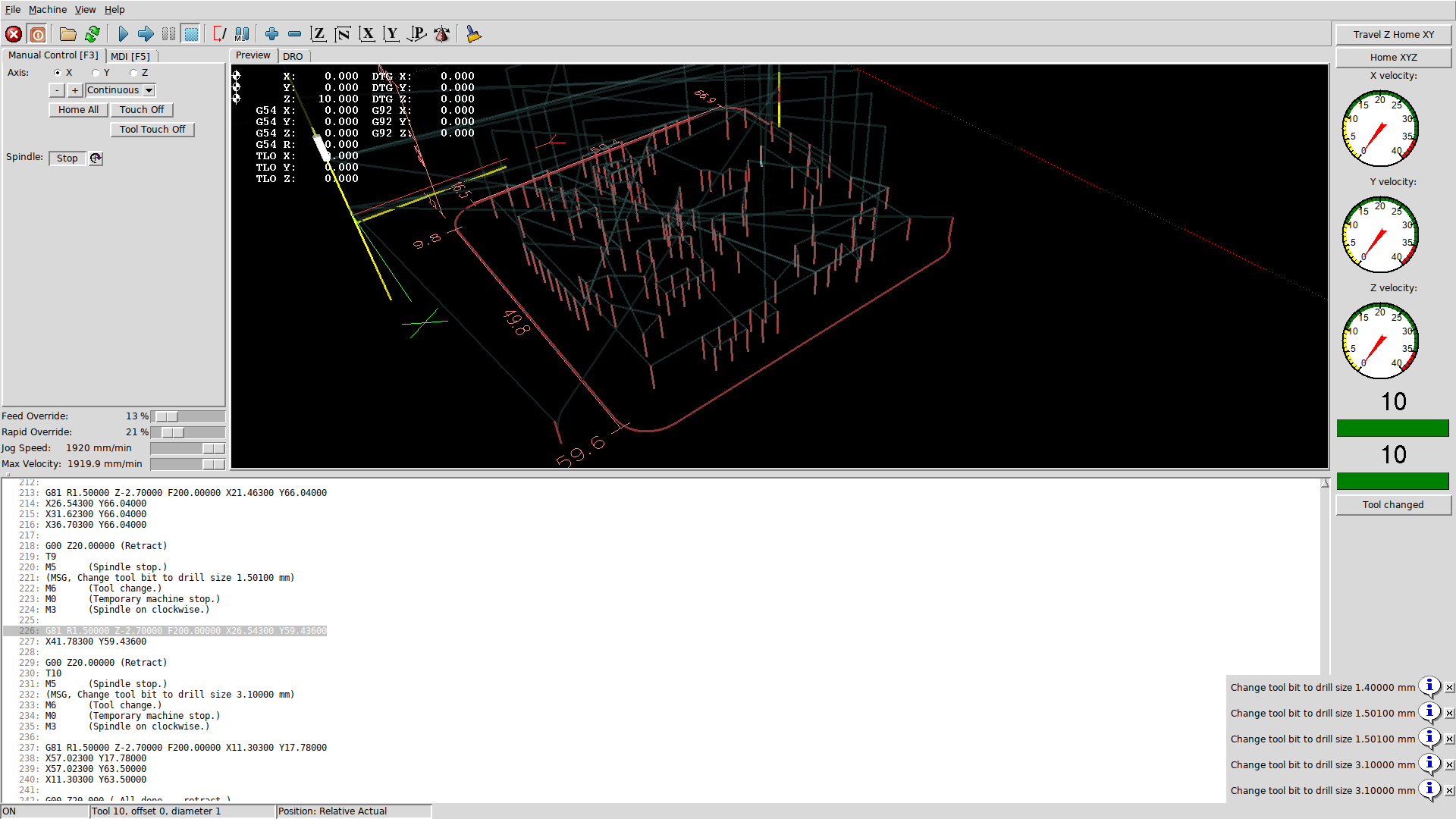Set perspective view in preview
Image resolution: width=1456 pixels, height=819 pixels.
point(417,34)
